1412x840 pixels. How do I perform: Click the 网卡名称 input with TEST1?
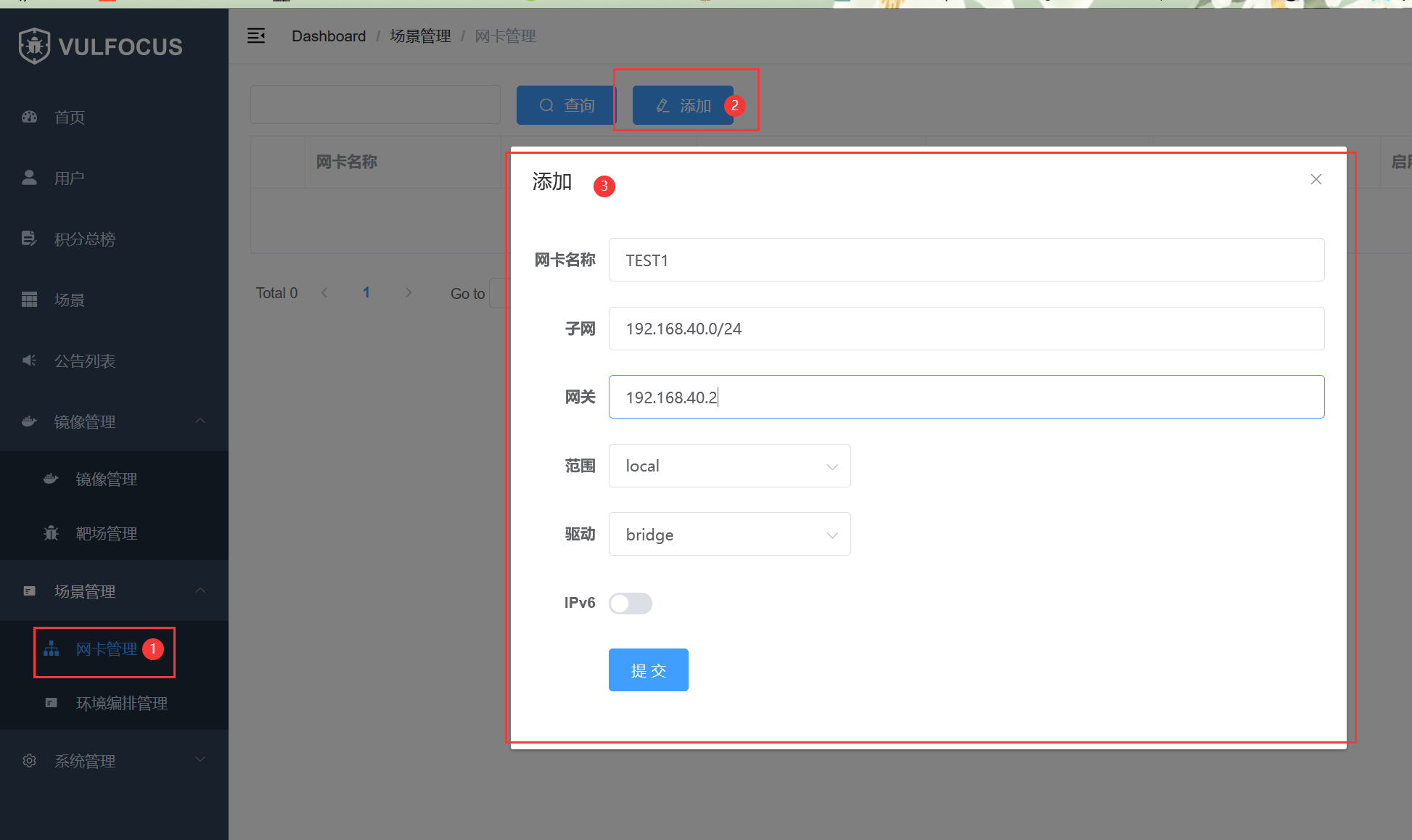click(966, 260)
